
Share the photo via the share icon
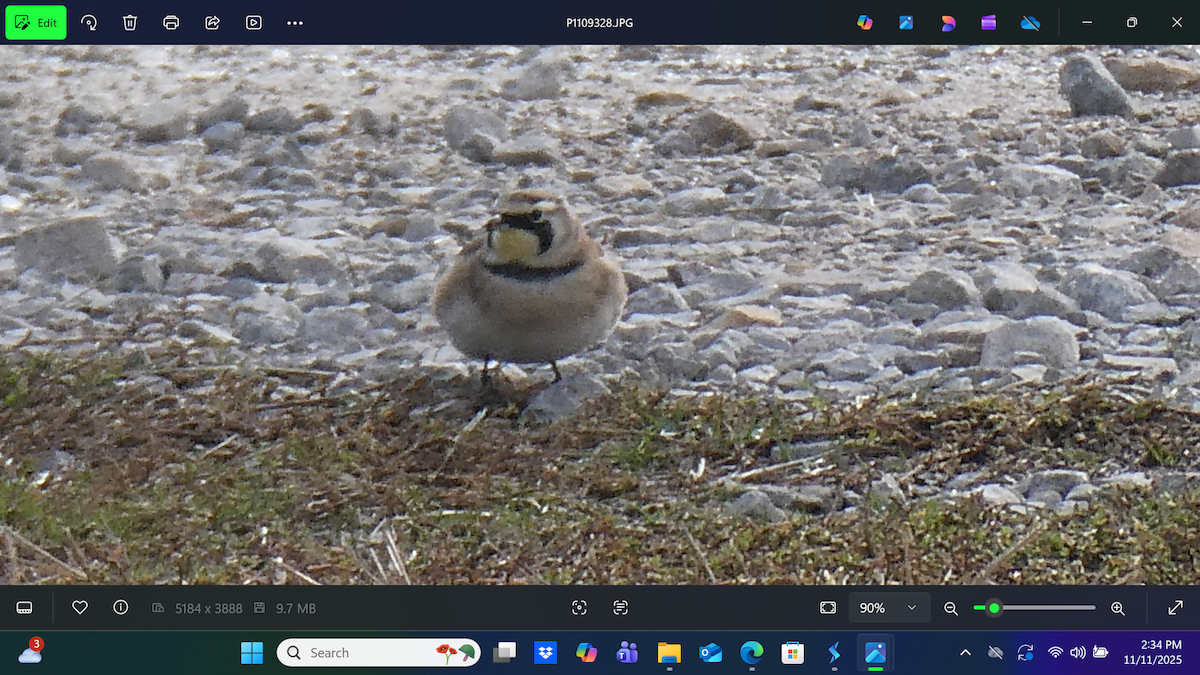212,22
